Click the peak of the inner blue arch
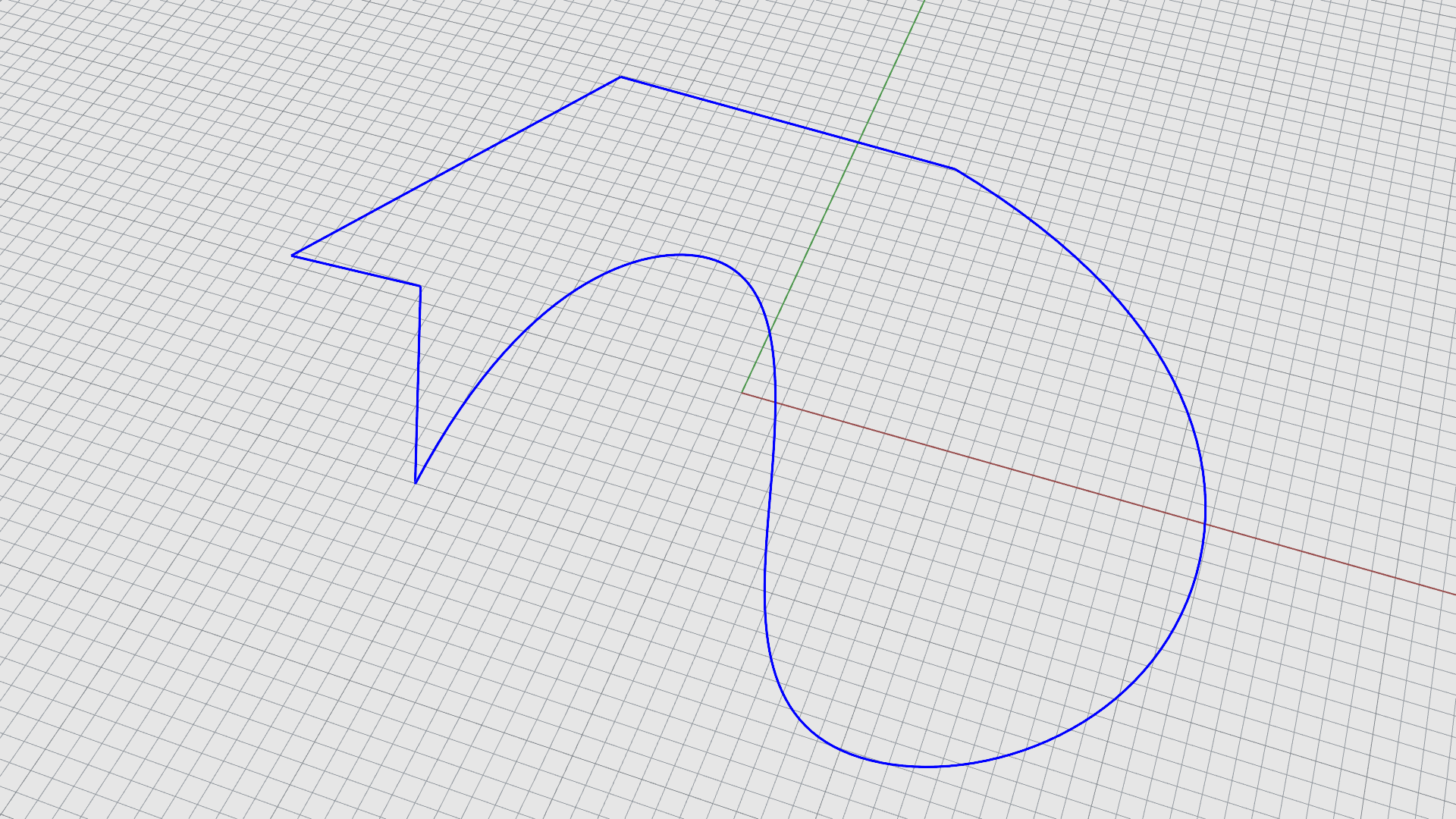The height and width of the screenshot is (819, 1456). [x=681, y=255]
